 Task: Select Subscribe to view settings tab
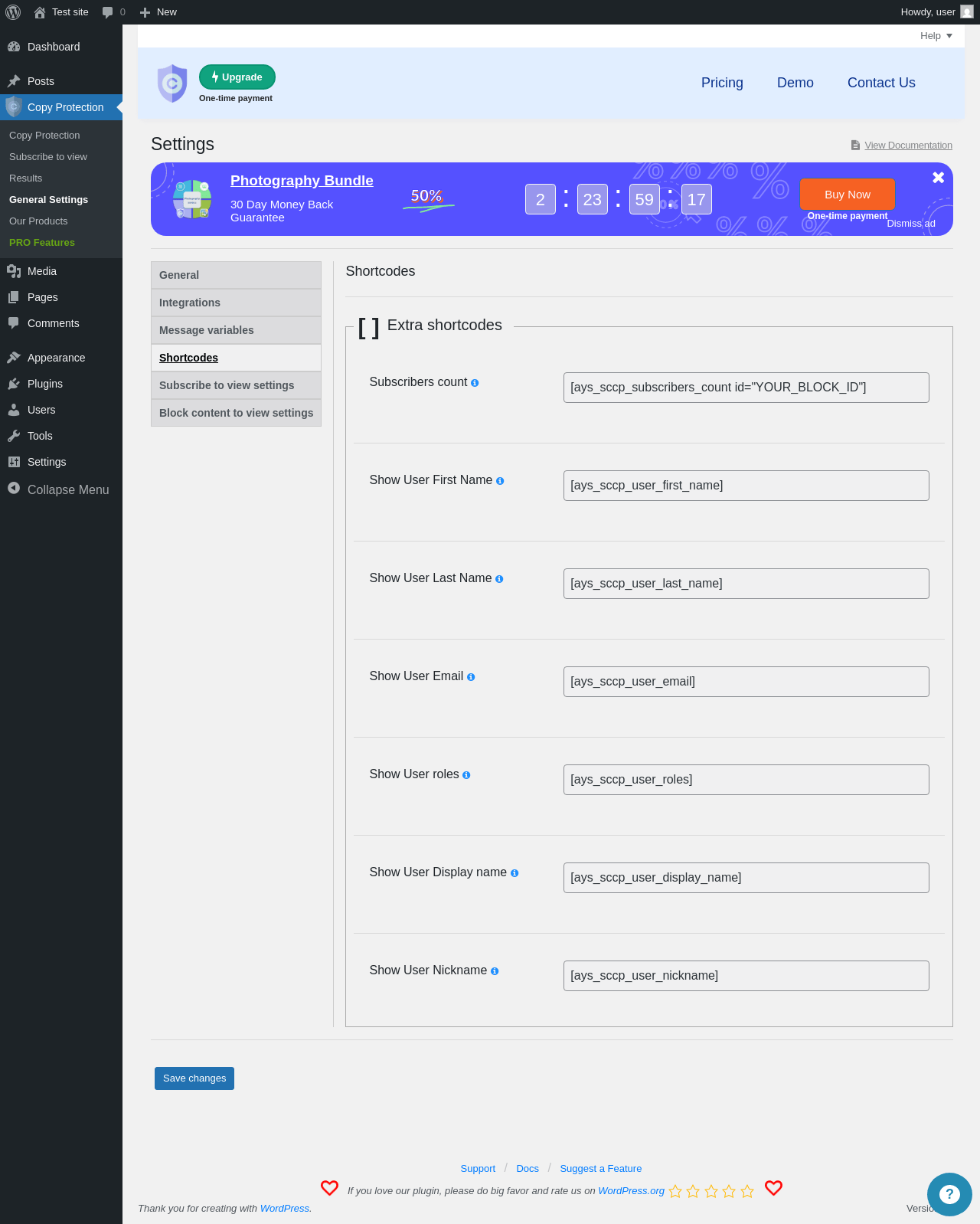pyautogui.click(x=236, y=385)
